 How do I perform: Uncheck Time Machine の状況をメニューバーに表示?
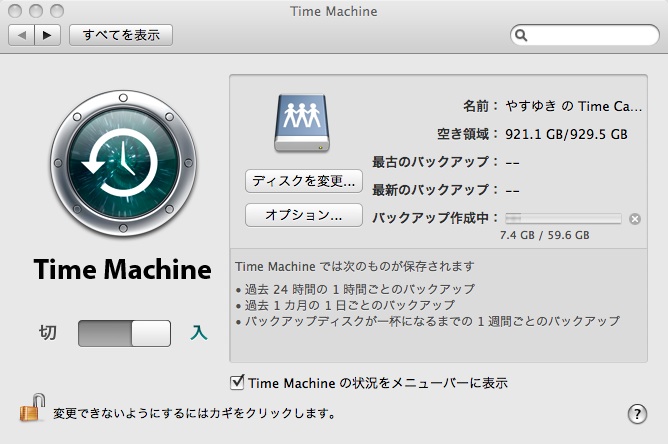[x=237, y=382]
